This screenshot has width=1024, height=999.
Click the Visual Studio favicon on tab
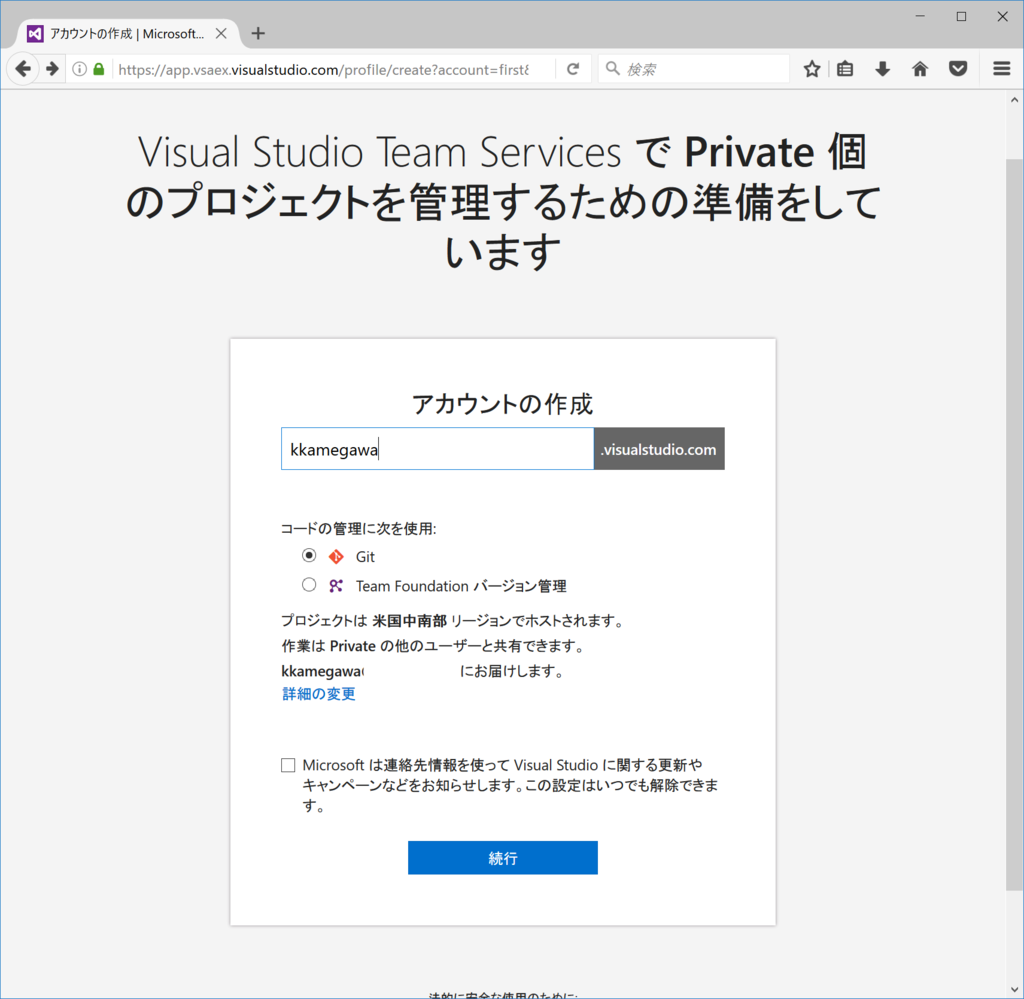[x=35, y=33]
